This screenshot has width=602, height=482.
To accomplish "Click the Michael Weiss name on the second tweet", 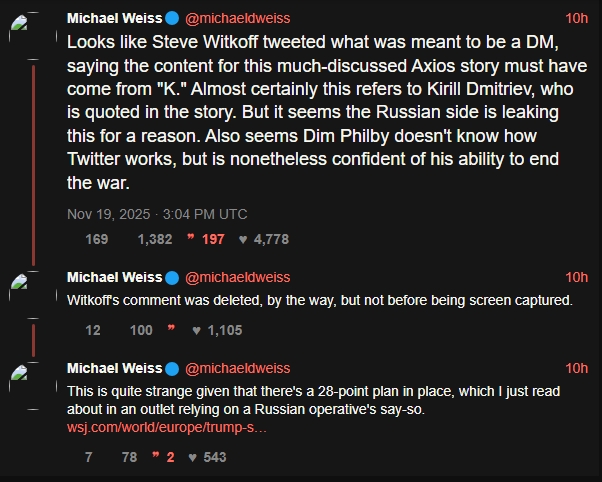I will click(x=113, y=277).
